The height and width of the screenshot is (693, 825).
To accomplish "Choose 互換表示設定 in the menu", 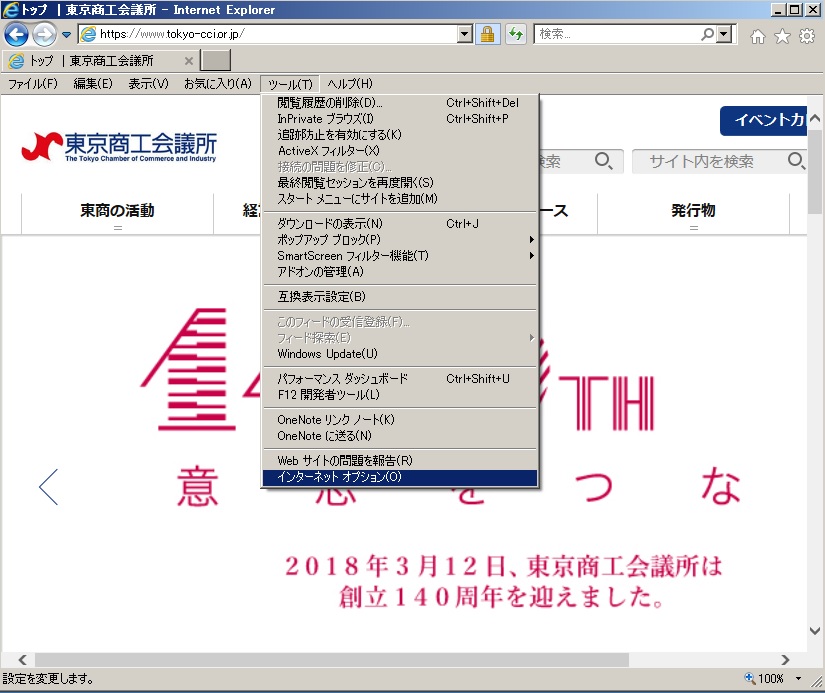I will [x=321, y=297].
